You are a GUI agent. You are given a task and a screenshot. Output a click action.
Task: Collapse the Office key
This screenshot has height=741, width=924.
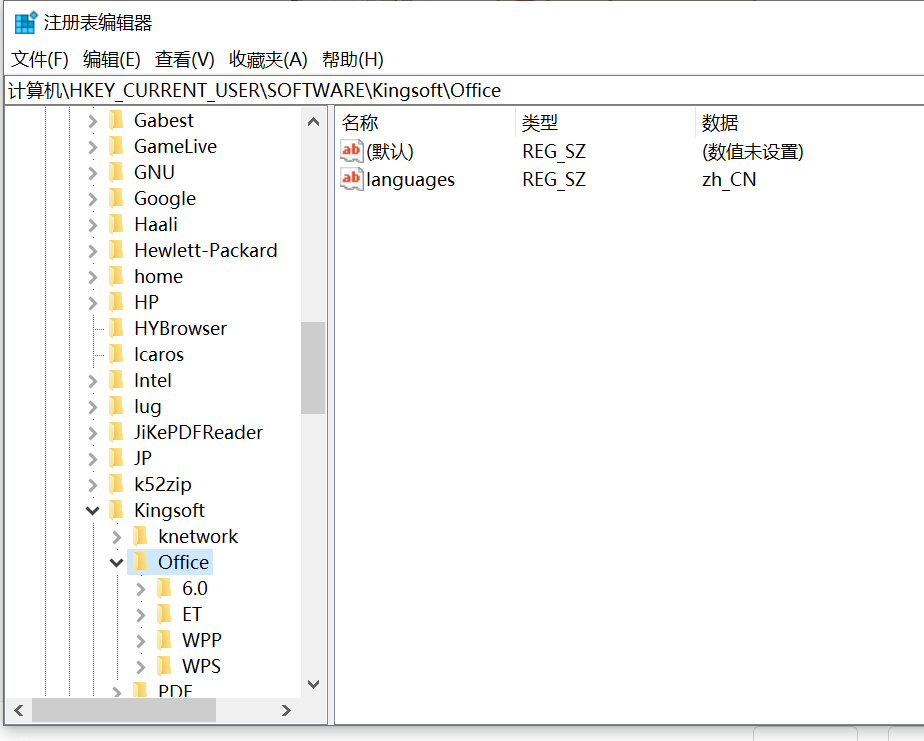pyautogui.click(x=117, y=562)
